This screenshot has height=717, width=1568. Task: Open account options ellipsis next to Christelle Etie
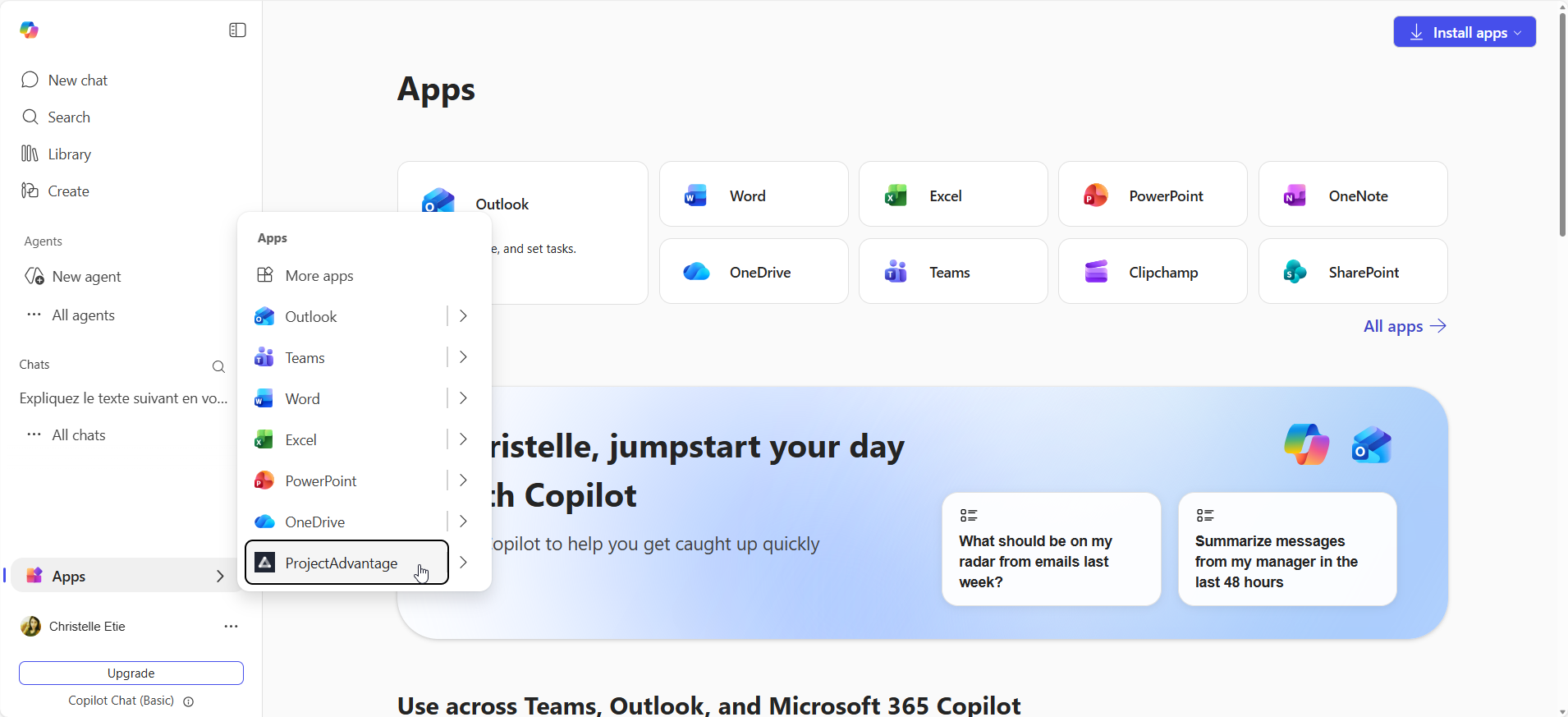[x=232, y=627]
